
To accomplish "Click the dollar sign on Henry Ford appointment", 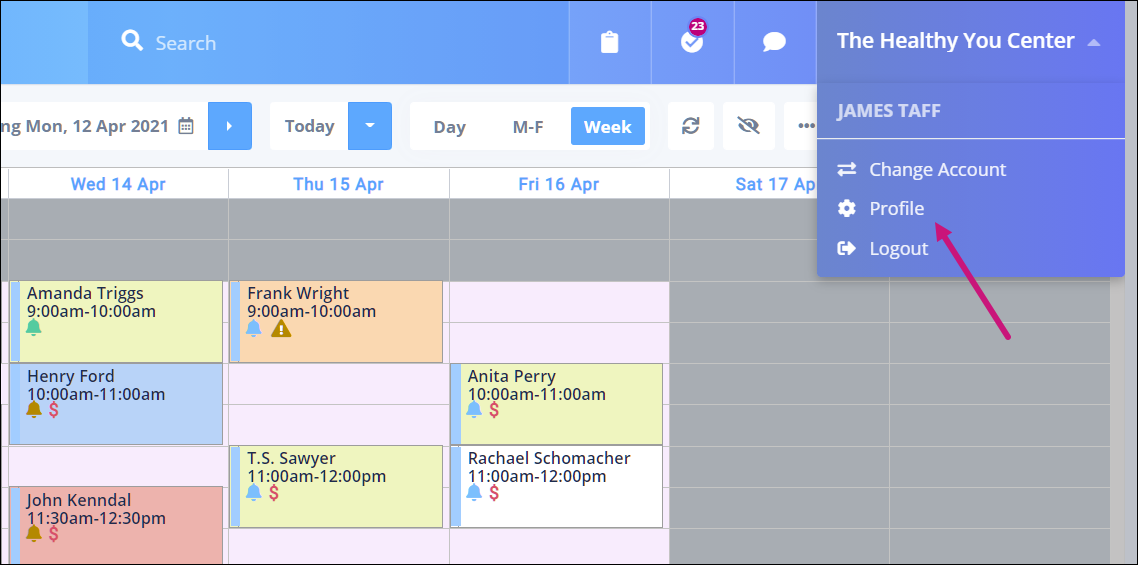I will 54,410.
